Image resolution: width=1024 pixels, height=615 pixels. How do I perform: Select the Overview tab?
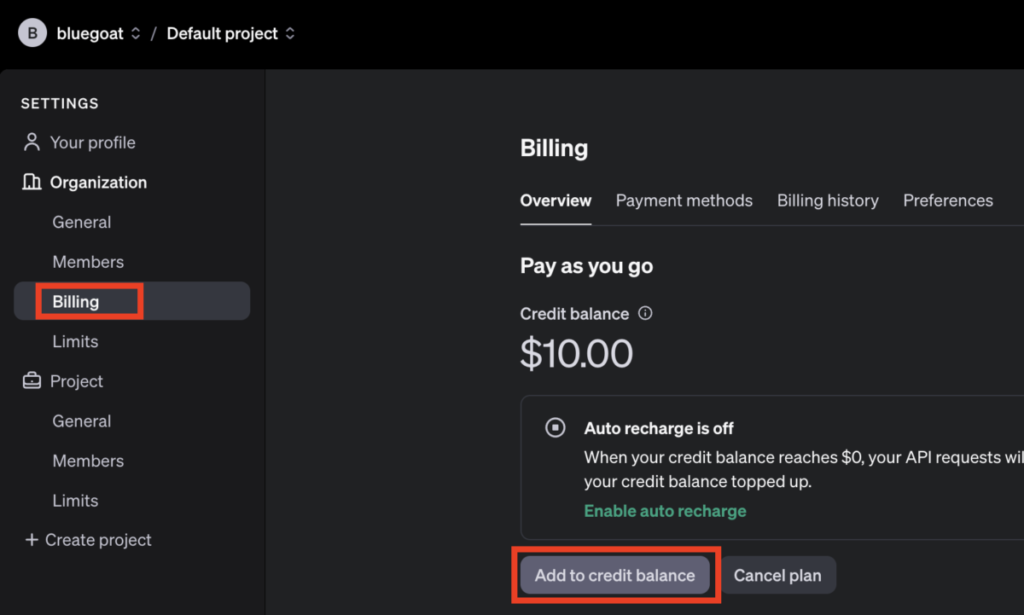[x=555, y=200]
